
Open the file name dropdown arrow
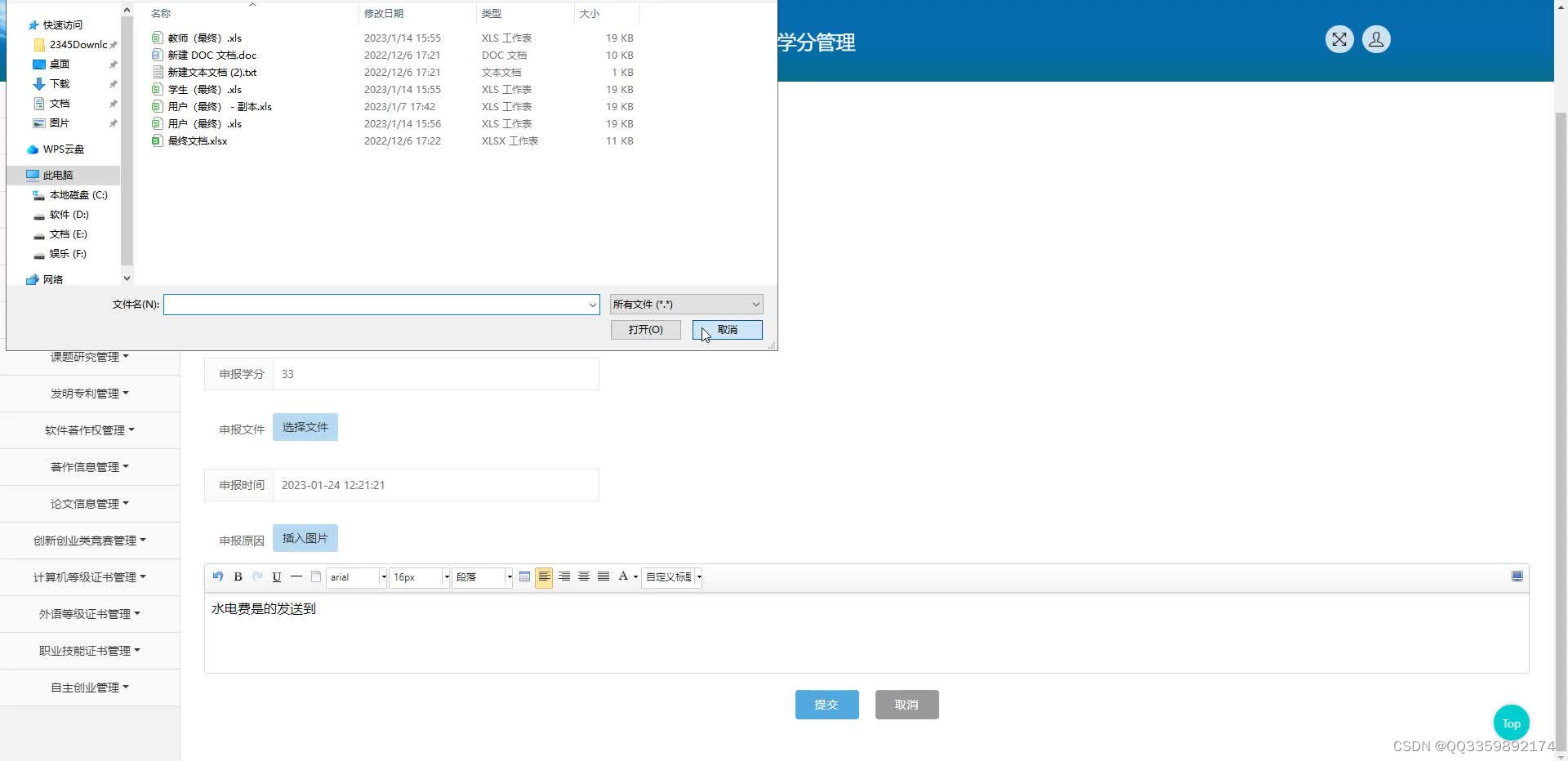tap(593, 305)
